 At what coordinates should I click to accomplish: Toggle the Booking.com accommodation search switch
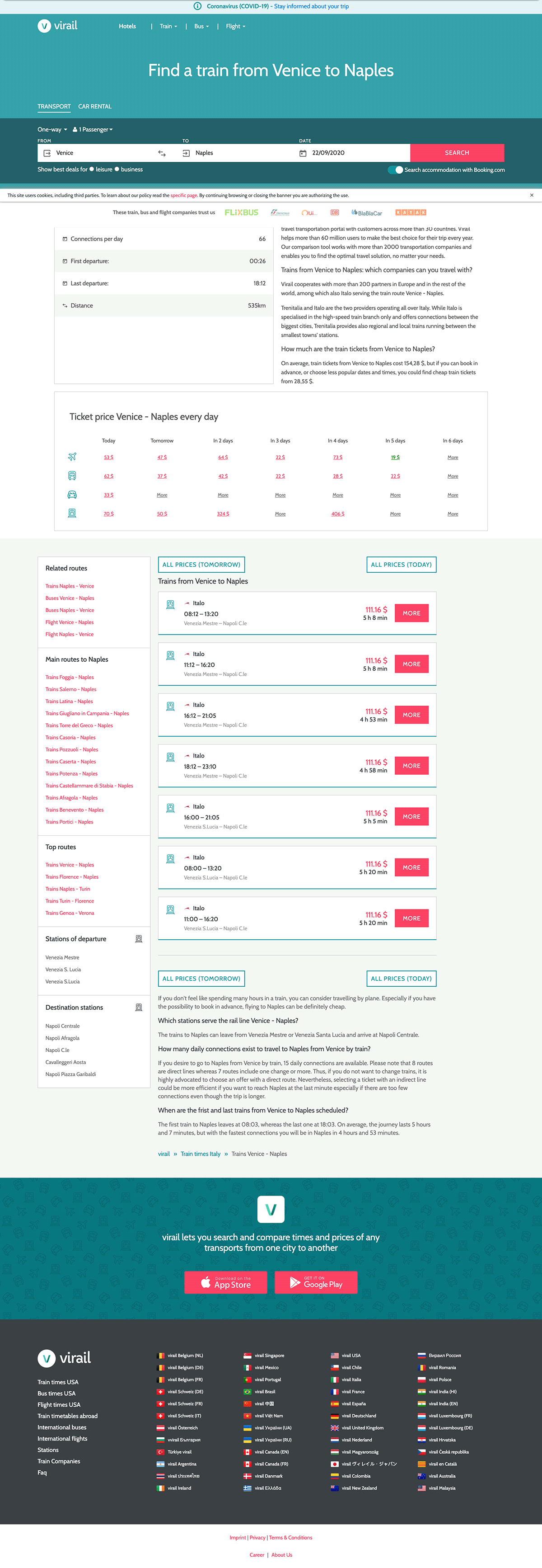point(395,170)
